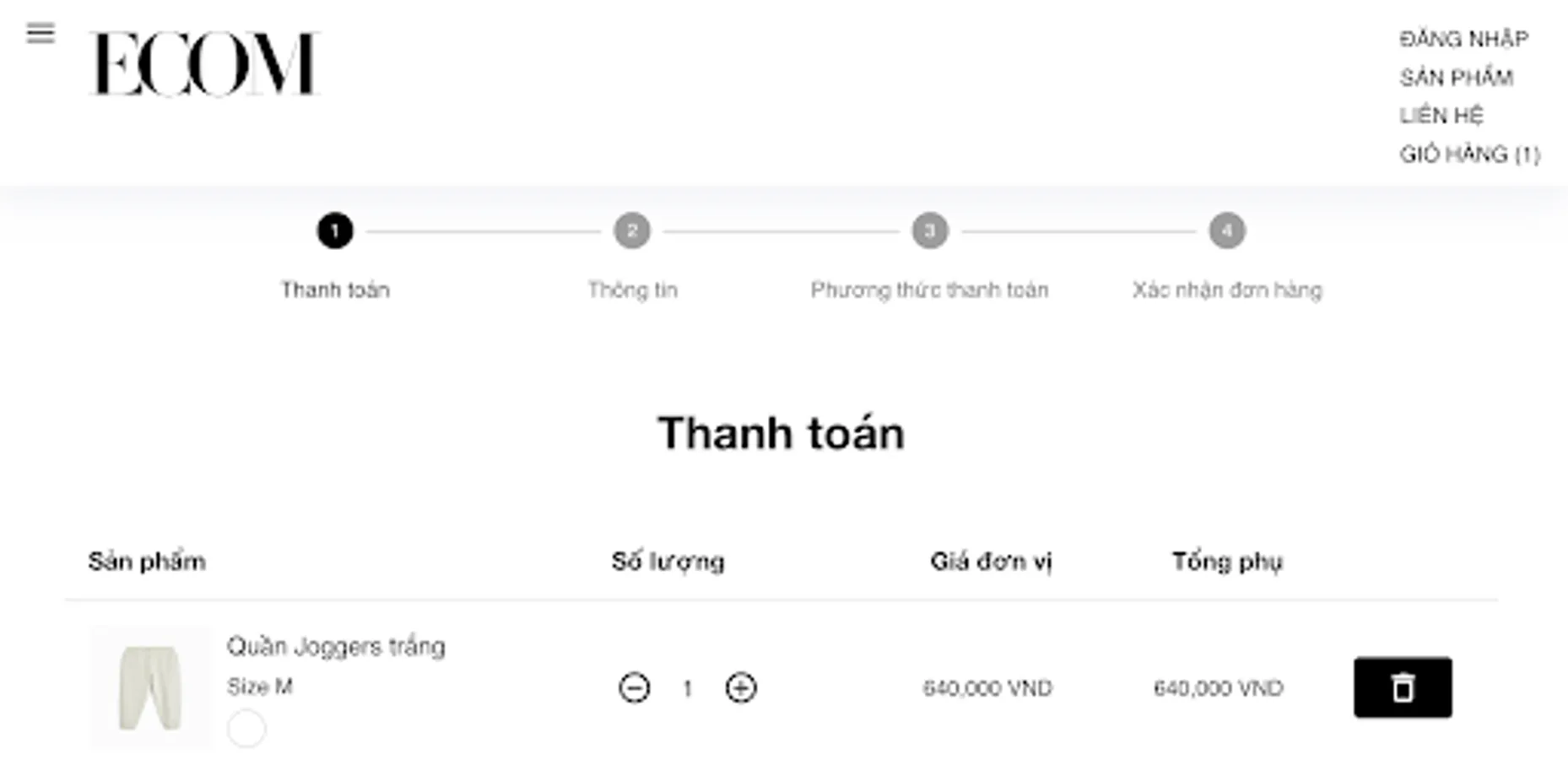The width and height of the screenshot is (1568, 760).
Task: Jump to step 2 circle
Action: [x=632, y=231]
